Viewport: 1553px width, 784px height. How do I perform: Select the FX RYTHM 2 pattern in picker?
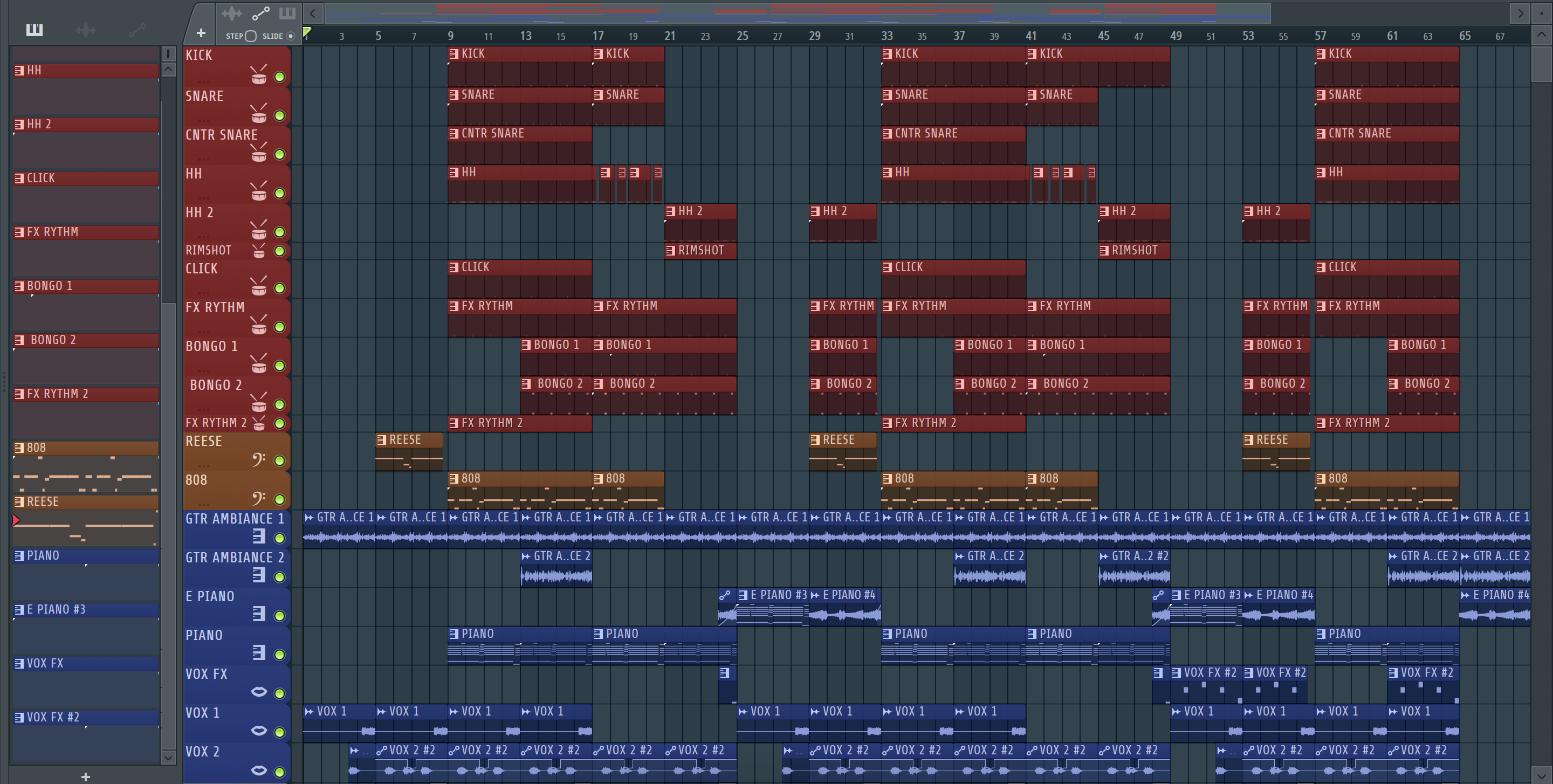pyautogui.click(x=86, y=394)
